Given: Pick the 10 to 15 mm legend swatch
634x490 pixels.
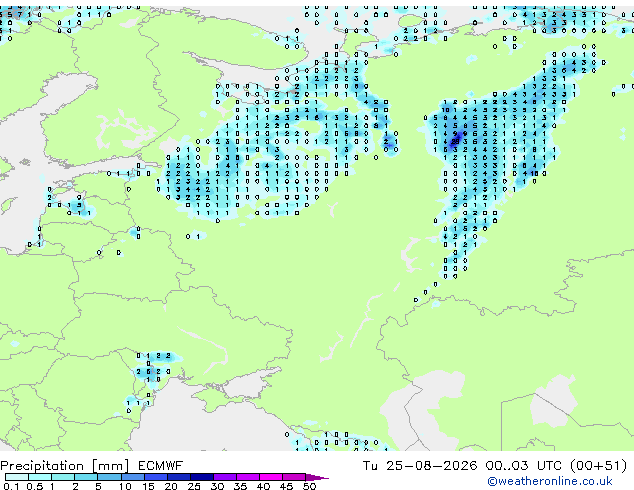Looking at the screenshot, I should click(x=132, y=477).
